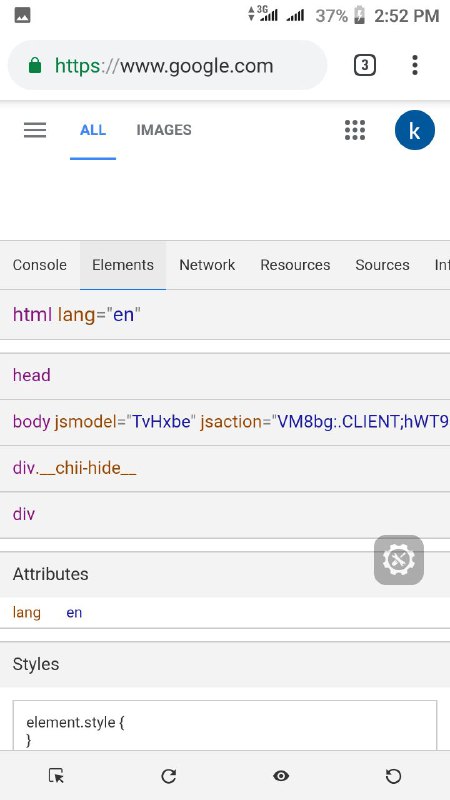Open the Sources tab

(382, 265)
